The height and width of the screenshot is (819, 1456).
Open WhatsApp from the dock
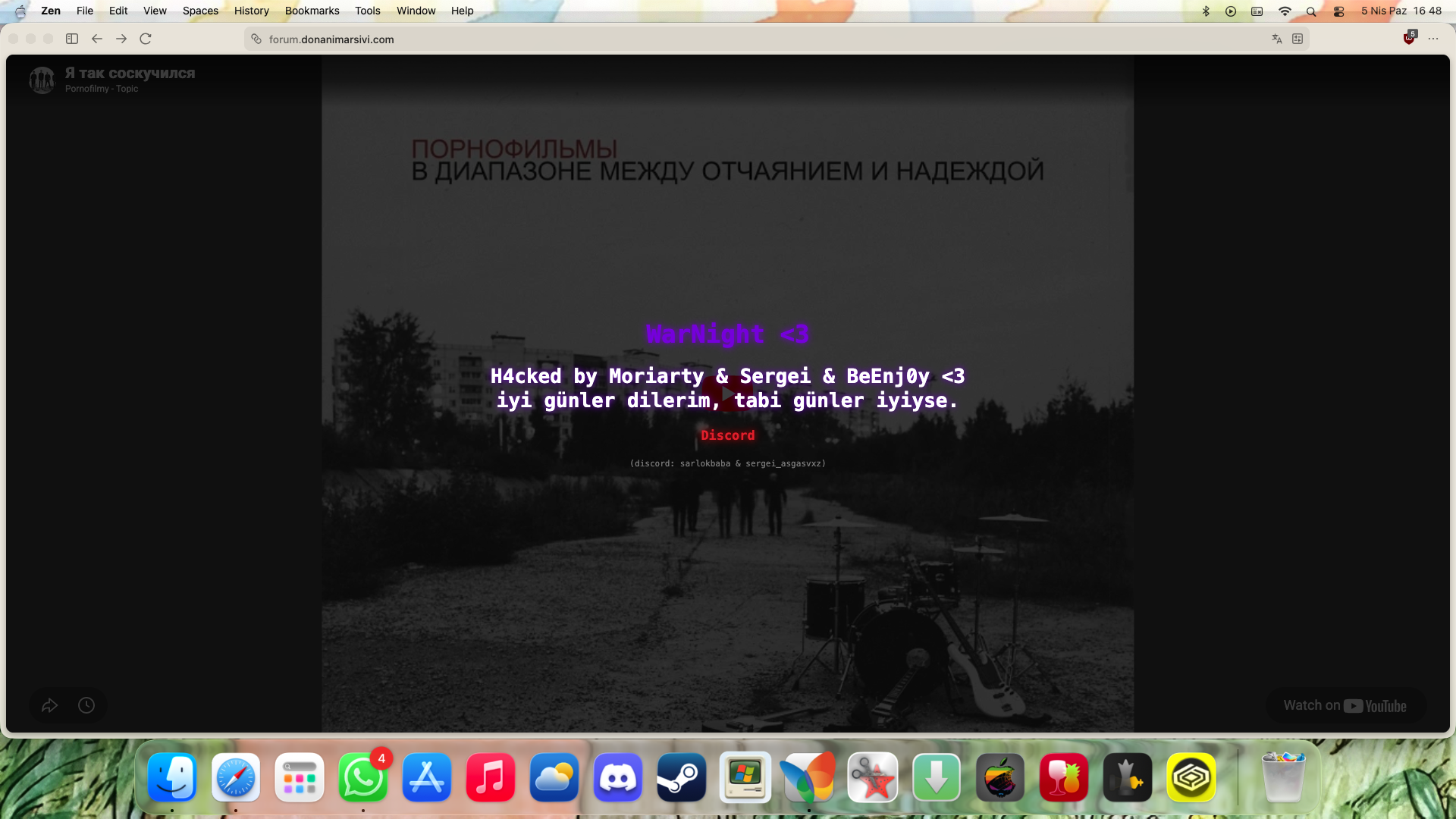tap(363, 777)
